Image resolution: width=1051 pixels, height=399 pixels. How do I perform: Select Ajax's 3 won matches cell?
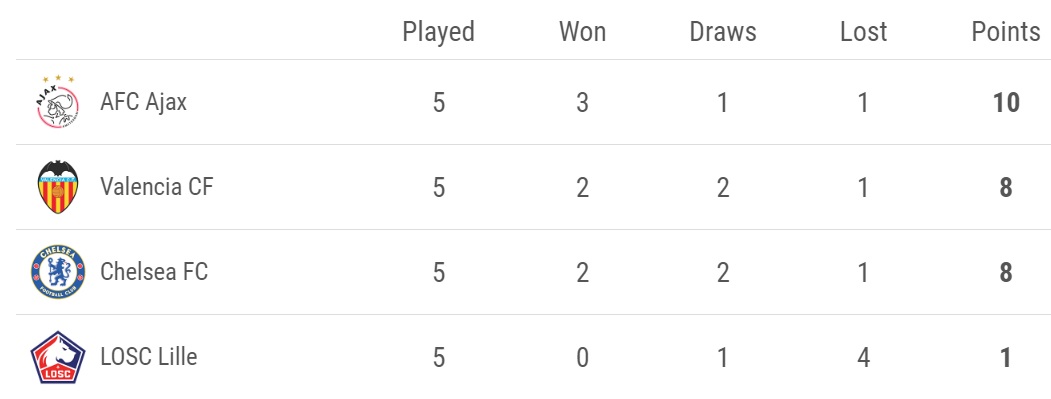point(582,103)
